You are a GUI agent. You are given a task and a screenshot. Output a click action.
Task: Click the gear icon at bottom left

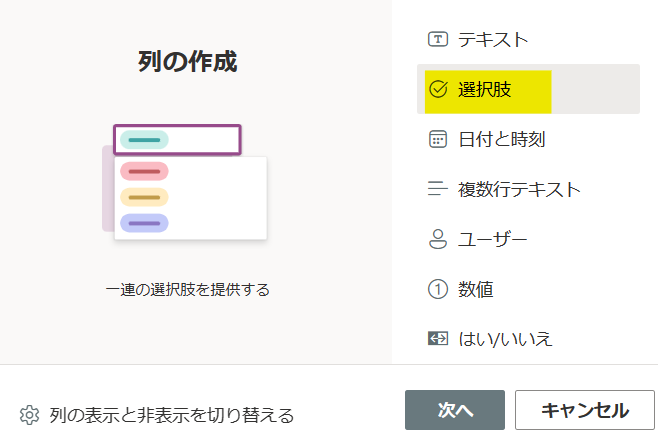point(29,415)
